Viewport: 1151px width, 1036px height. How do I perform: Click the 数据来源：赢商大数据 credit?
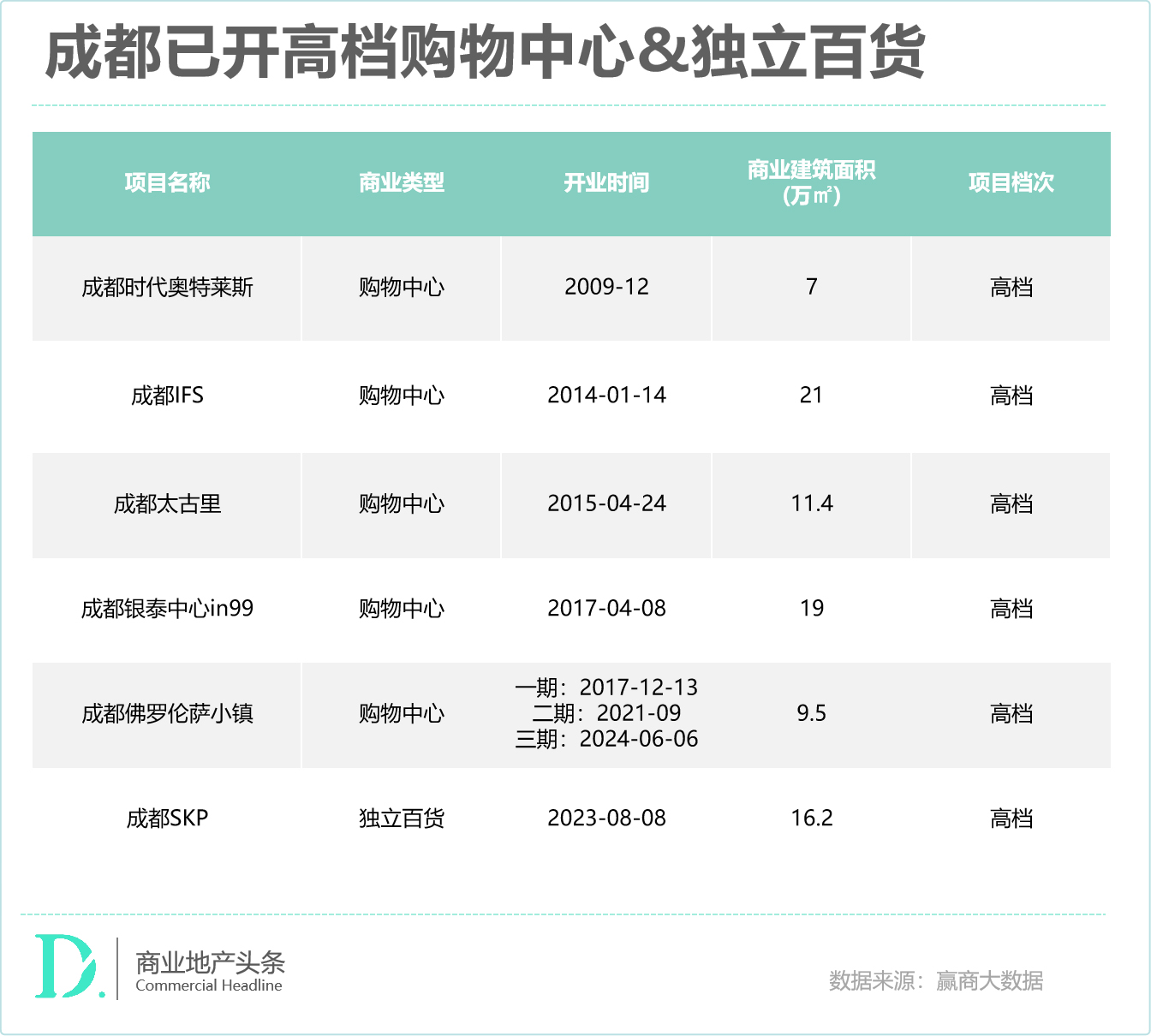936,981
